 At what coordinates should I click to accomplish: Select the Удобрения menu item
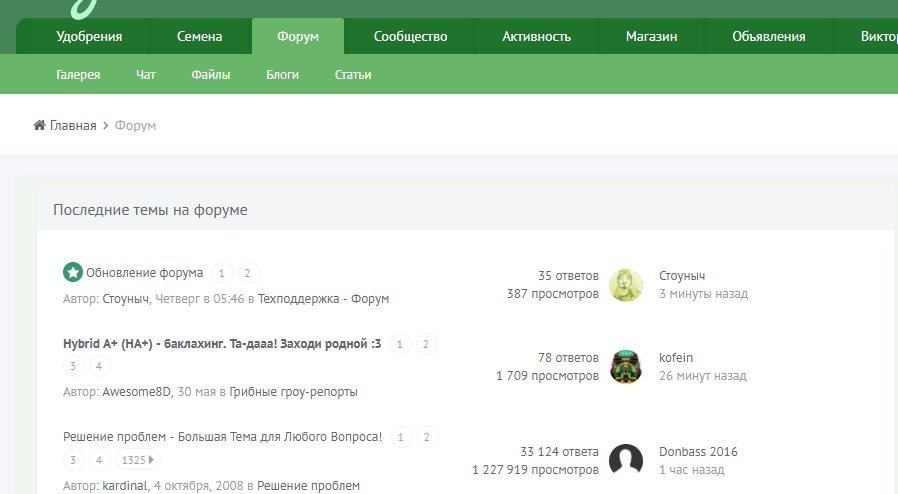point(89,36)
